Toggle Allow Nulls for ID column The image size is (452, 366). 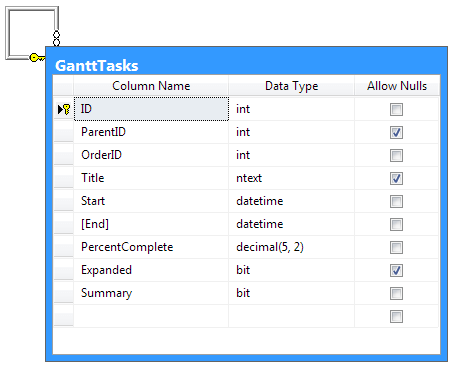396,109
